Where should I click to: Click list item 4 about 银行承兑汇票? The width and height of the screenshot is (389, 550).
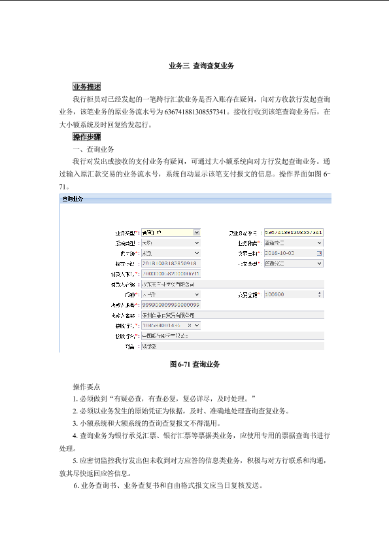pos(195,442)
